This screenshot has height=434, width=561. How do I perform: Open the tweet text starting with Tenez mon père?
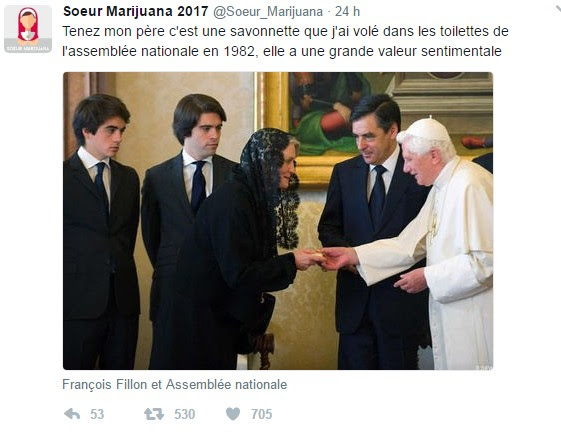(286, 41)
